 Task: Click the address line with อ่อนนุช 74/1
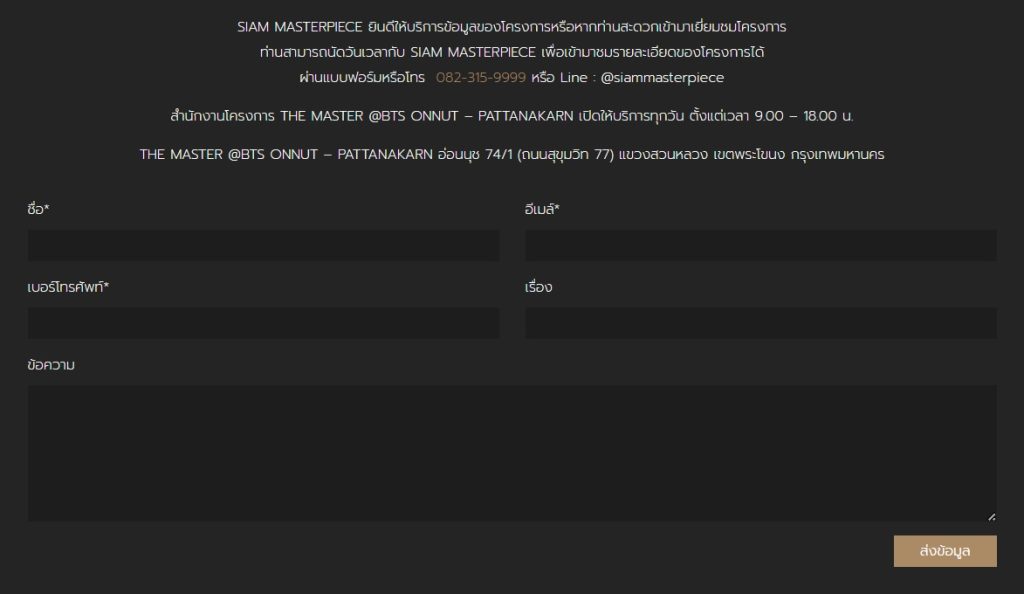click(x=512, y=155)
